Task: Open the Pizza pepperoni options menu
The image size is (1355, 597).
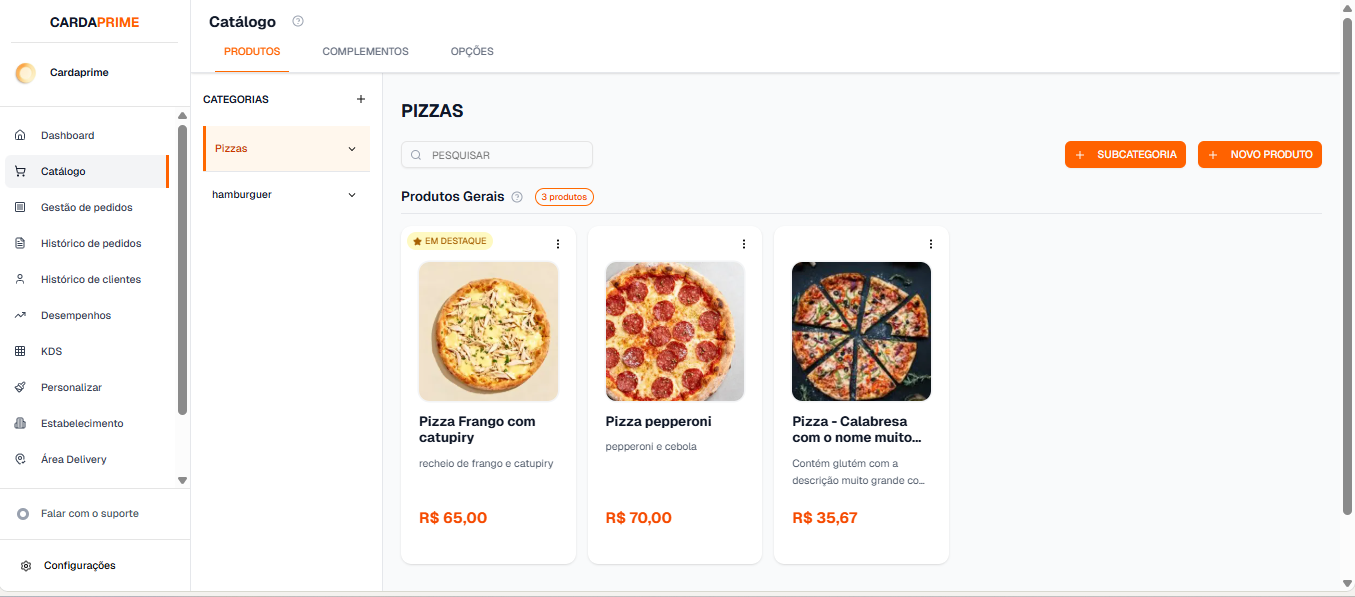Action: point(743,243)
